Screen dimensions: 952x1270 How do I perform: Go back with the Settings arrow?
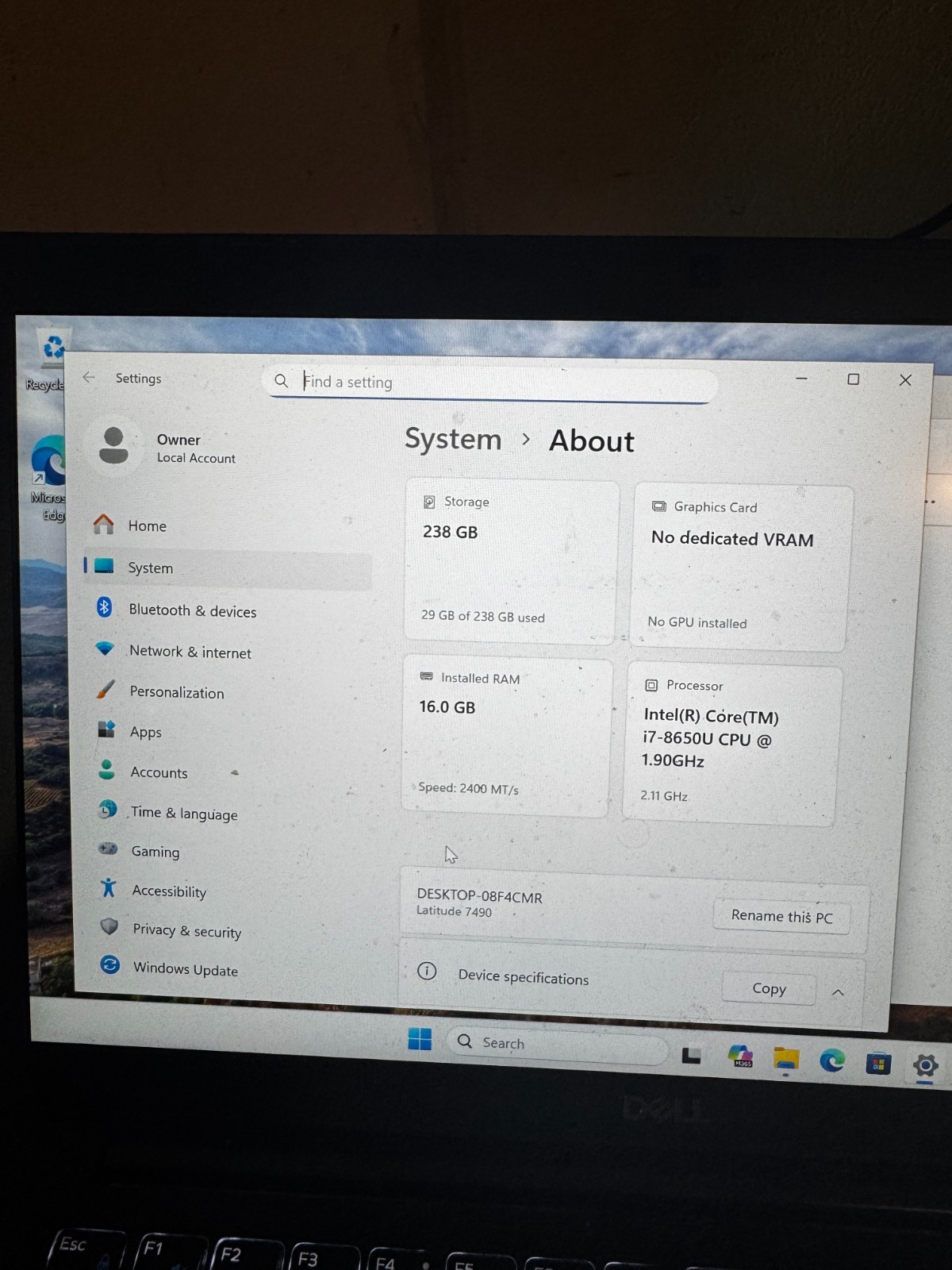89,377
